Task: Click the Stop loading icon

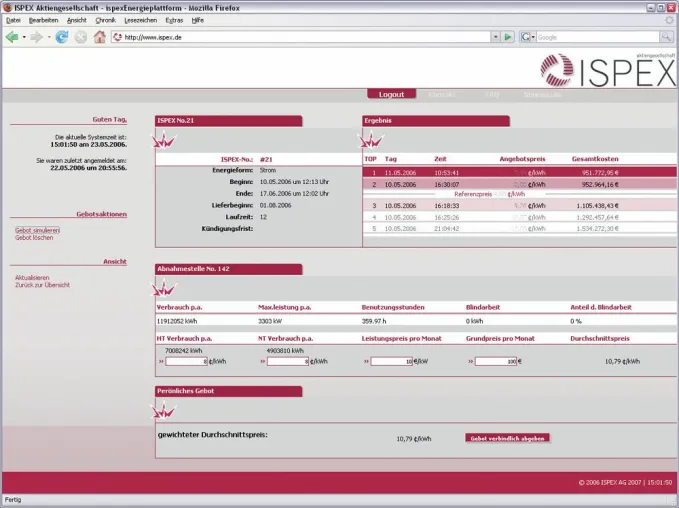Action: (81, 37)
